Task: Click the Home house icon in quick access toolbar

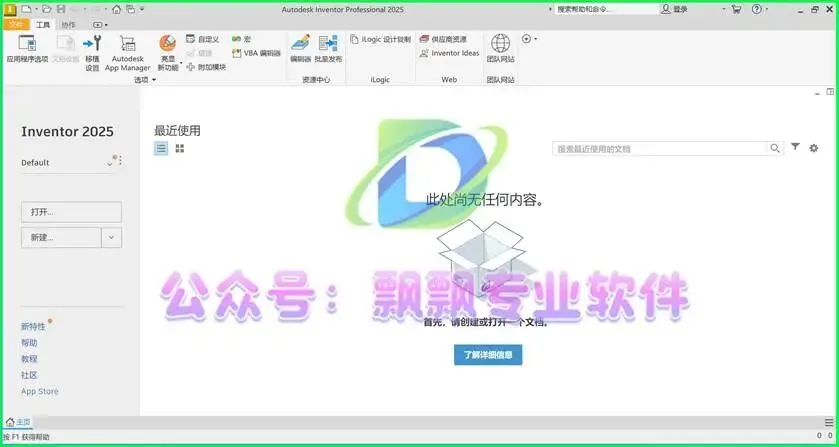Action: click(116, 9)
